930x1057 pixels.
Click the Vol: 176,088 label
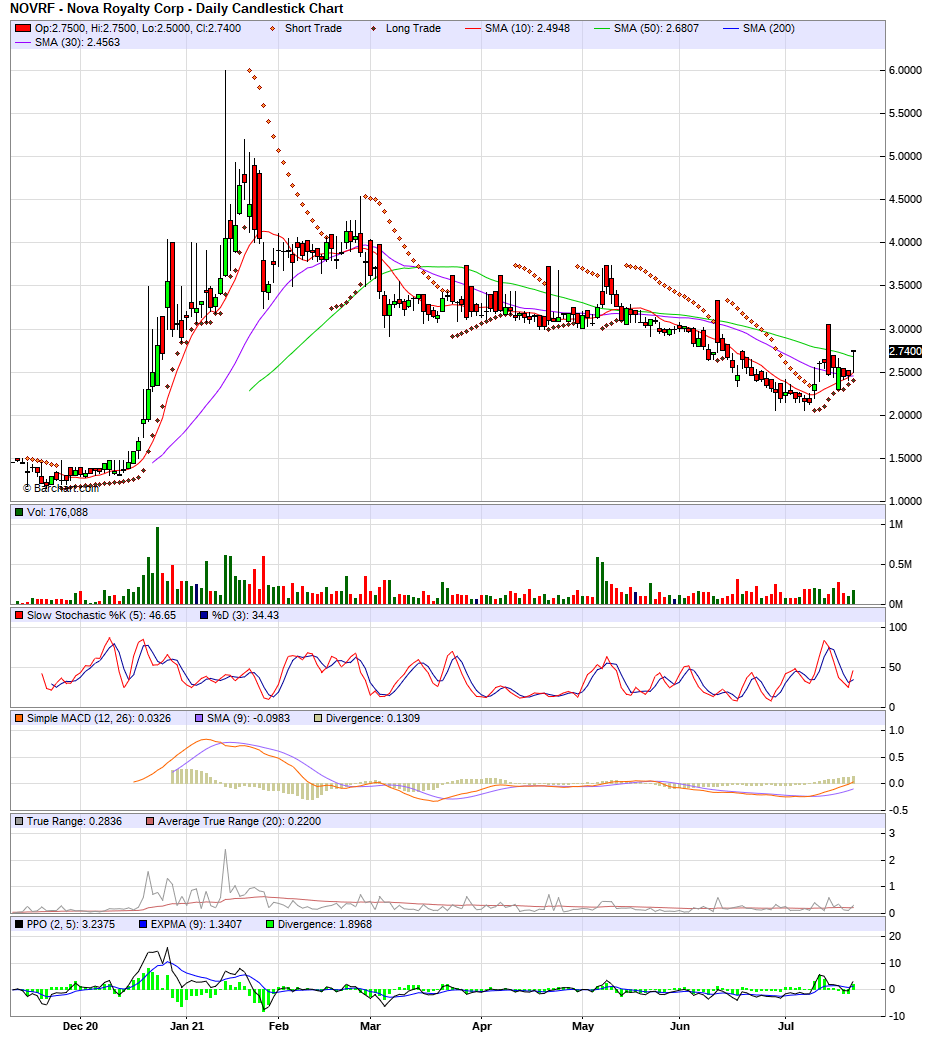pos(57,512)
